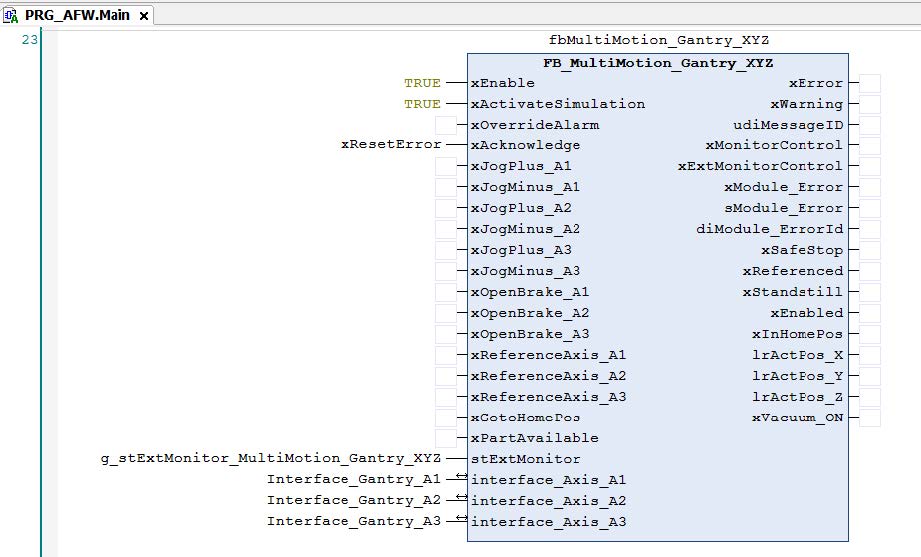
Task: Click the empty output box for lrActPos_X
Action: tap(870, 355)
